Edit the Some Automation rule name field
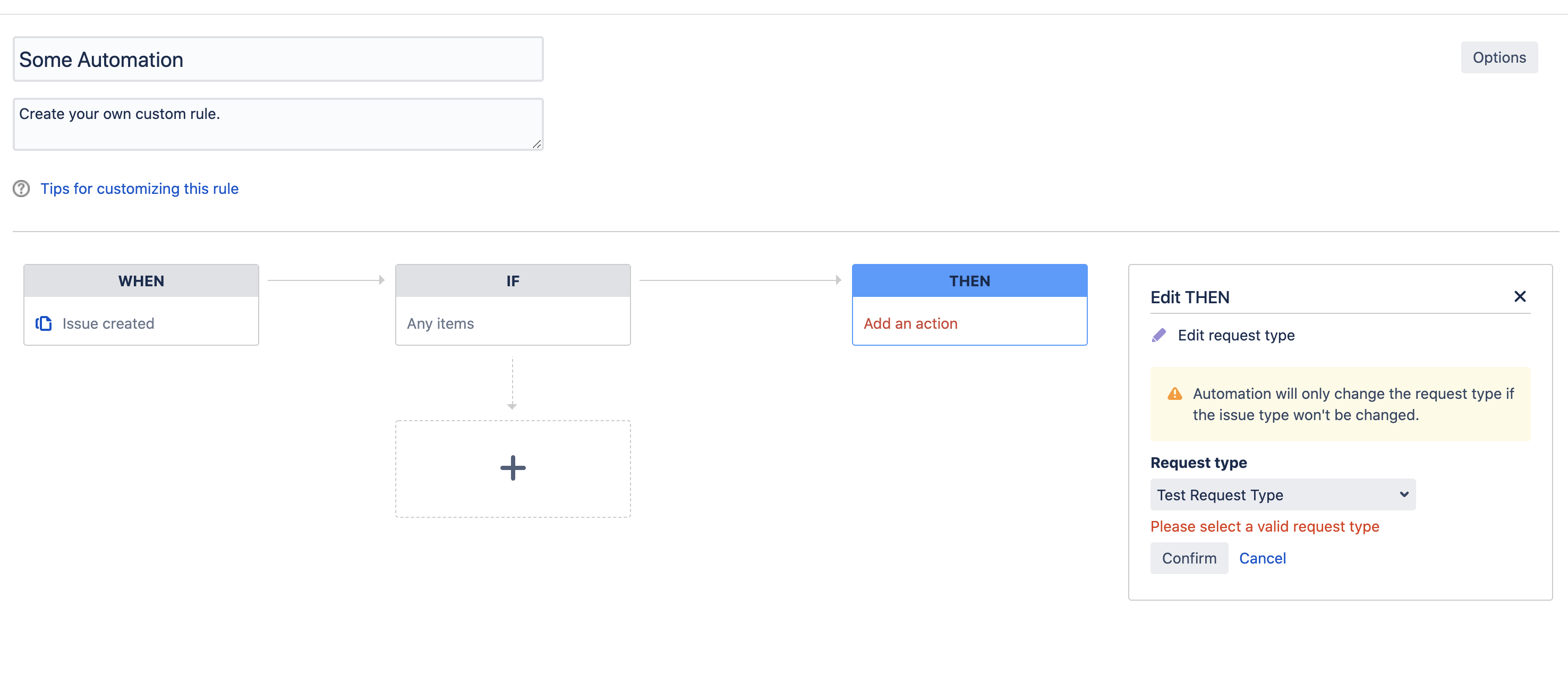 278,59
